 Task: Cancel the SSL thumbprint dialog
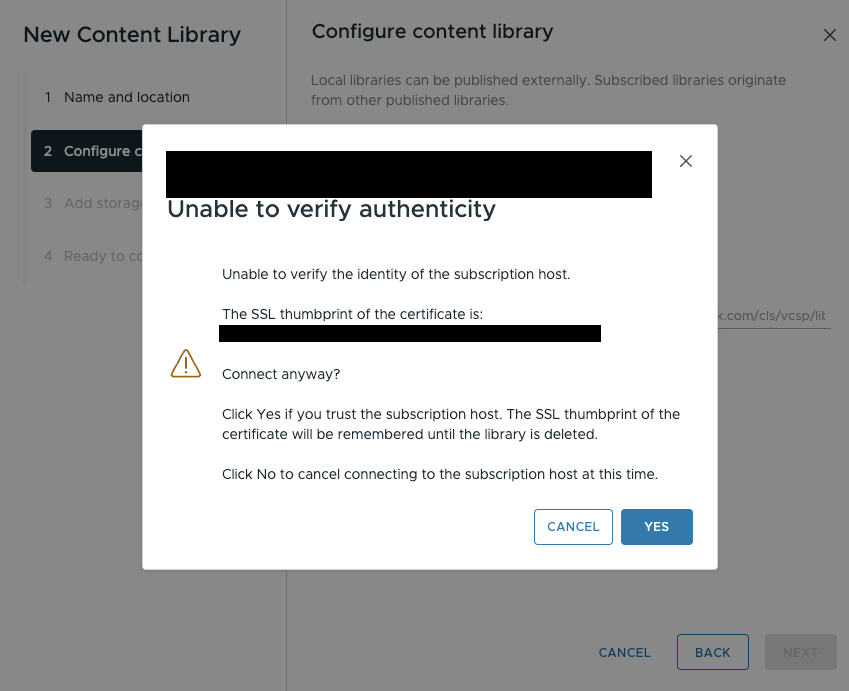click(x=573, y=526)
